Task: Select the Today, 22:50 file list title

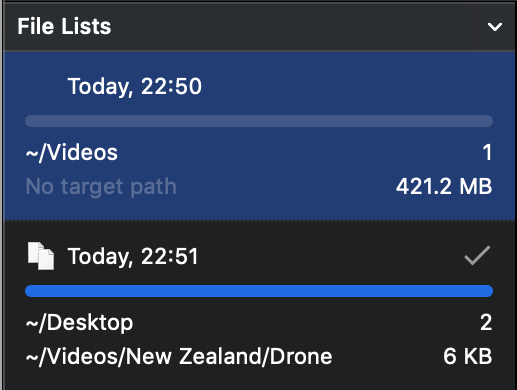Action: [135, 86]
